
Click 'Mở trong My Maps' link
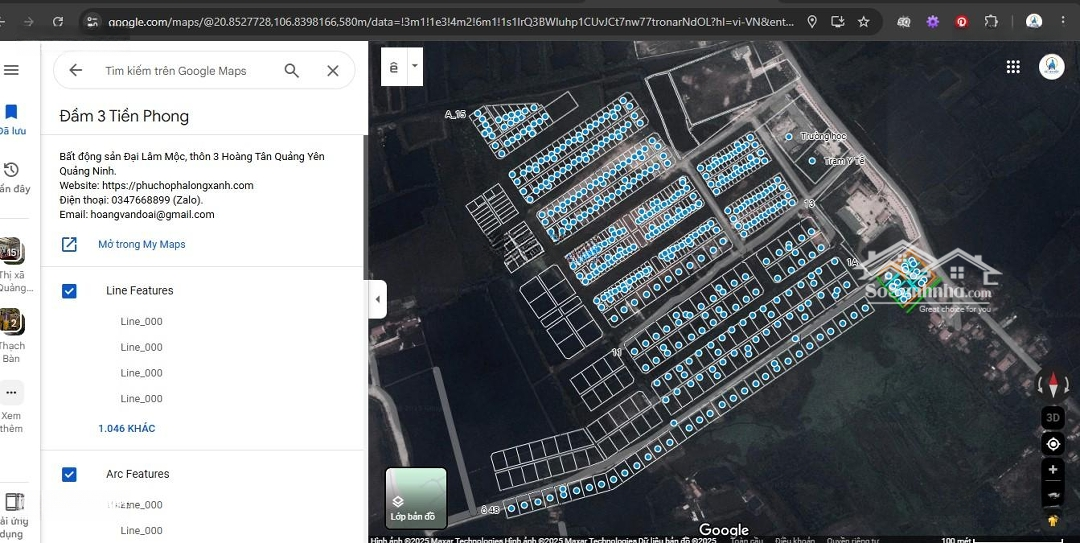click(141, 244)
